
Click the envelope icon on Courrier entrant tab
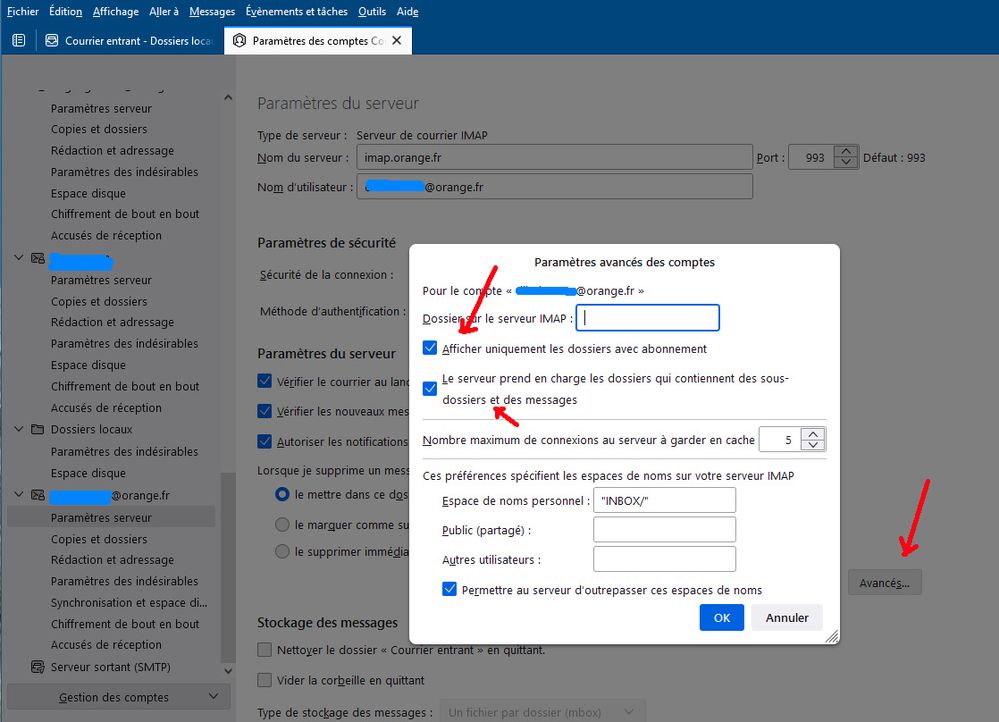(52, 41)
